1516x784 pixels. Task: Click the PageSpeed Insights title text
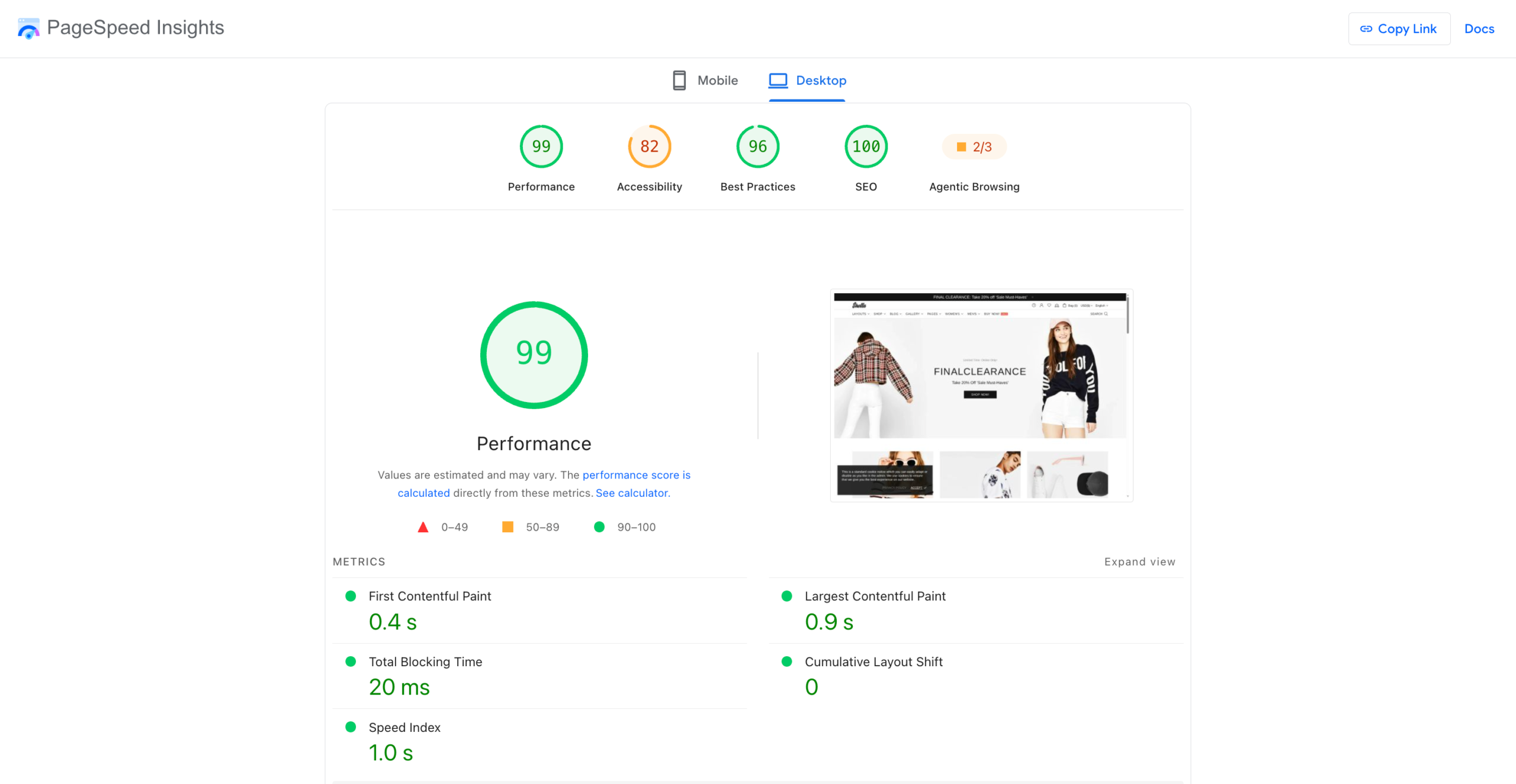136,27
